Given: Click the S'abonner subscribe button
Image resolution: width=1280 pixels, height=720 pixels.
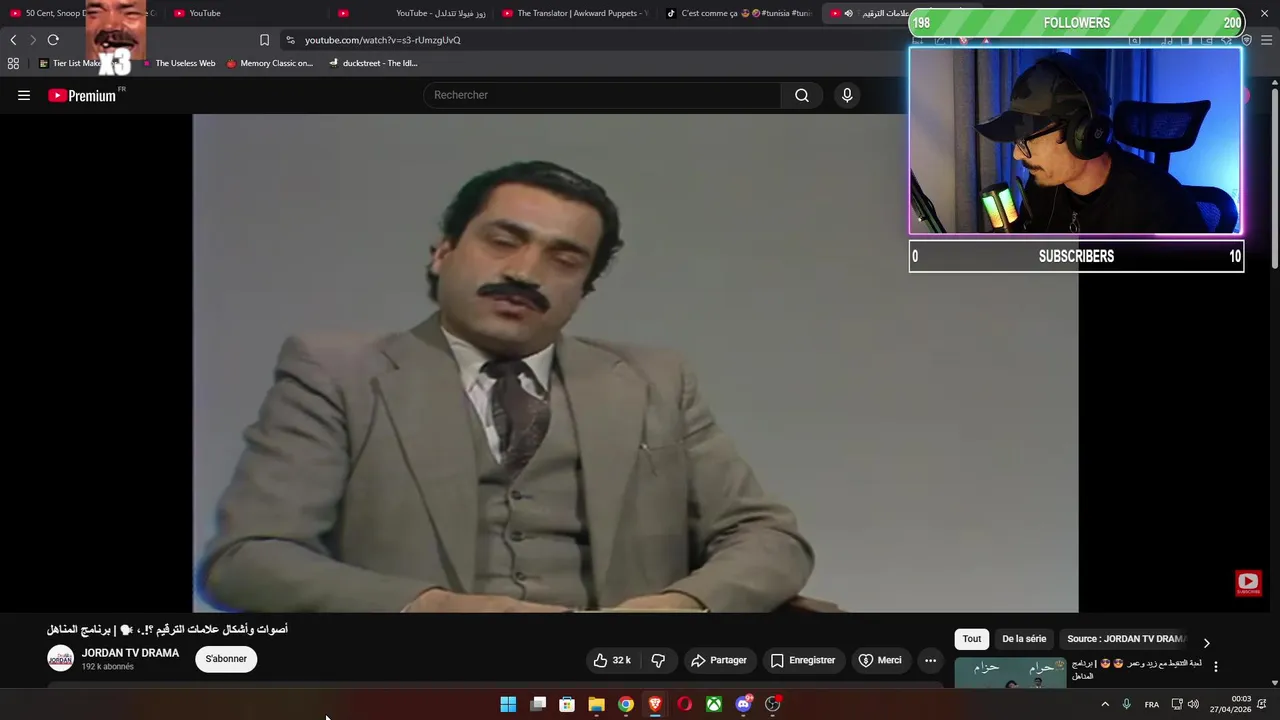Looking at the screenshot, I should (x=226, y=659).
